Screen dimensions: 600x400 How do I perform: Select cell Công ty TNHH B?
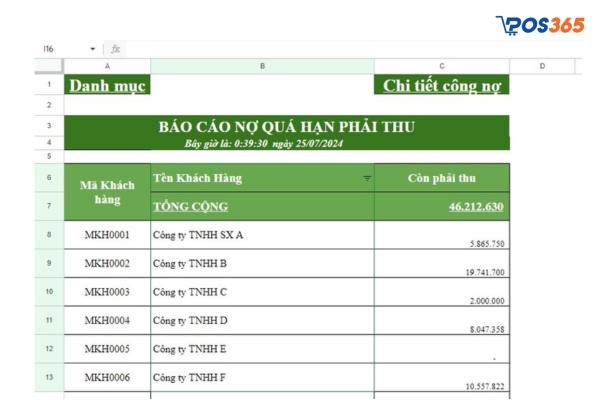click(x=262, y=263)
